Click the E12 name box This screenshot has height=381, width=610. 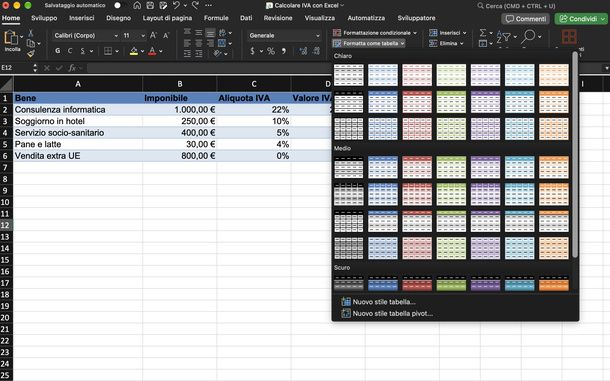pos(16,68)
